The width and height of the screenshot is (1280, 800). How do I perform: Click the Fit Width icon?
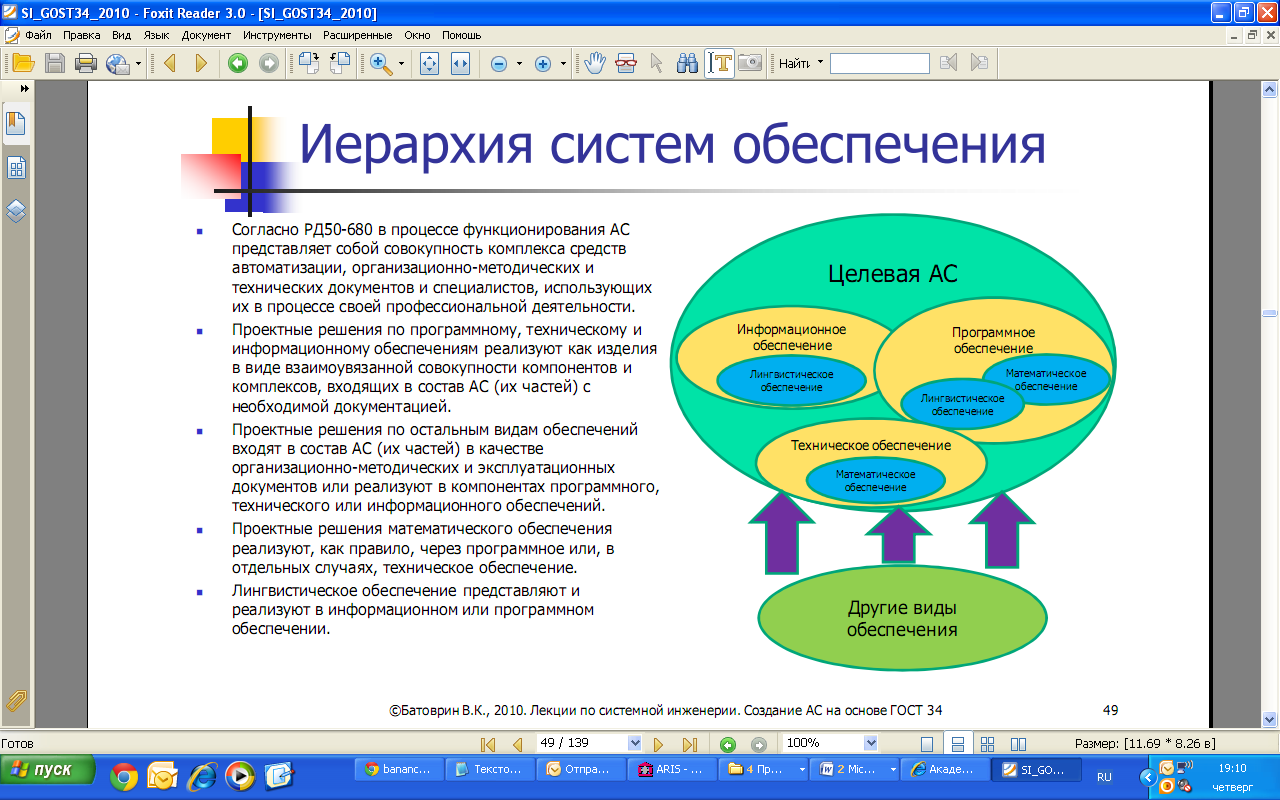pos(461,63)
